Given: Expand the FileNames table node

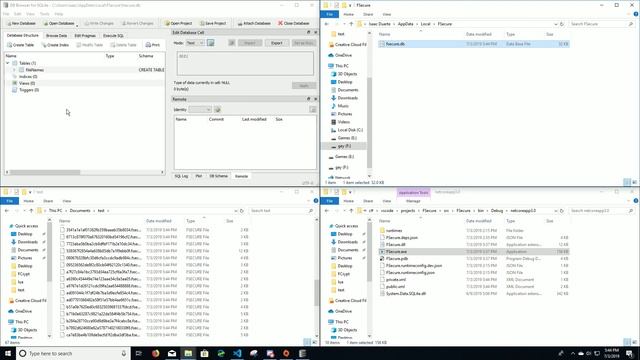Looking at the screenshot, I should (x=14, y=70).
